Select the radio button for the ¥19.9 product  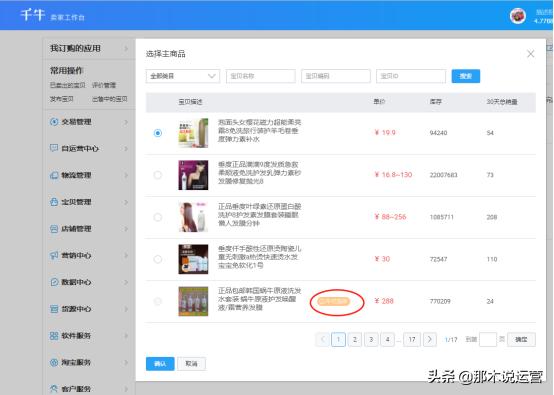pos(158,133)
